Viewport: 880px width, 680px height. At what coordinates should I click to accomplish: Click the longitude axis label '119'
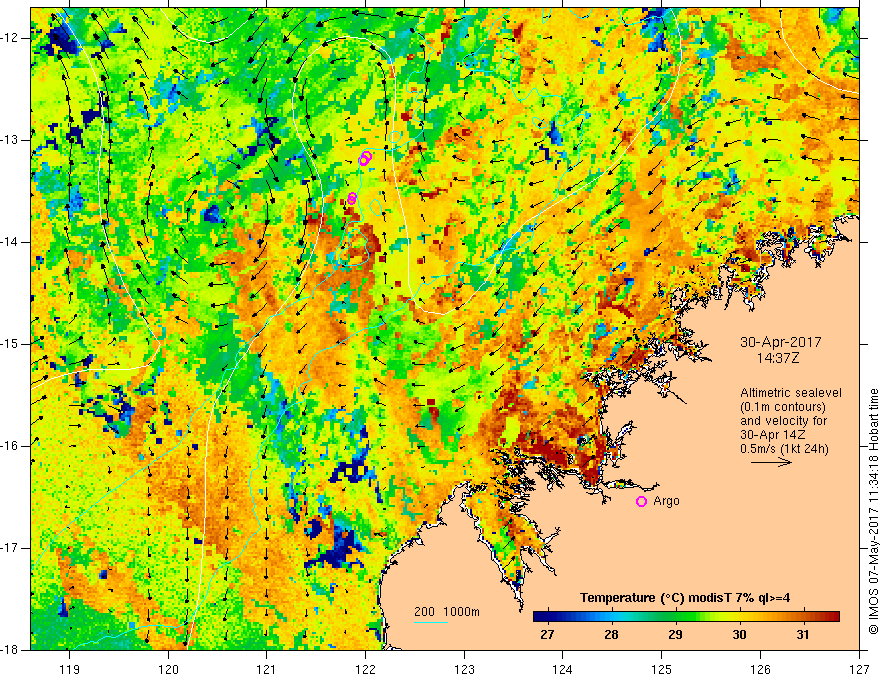tap(70, 669)
